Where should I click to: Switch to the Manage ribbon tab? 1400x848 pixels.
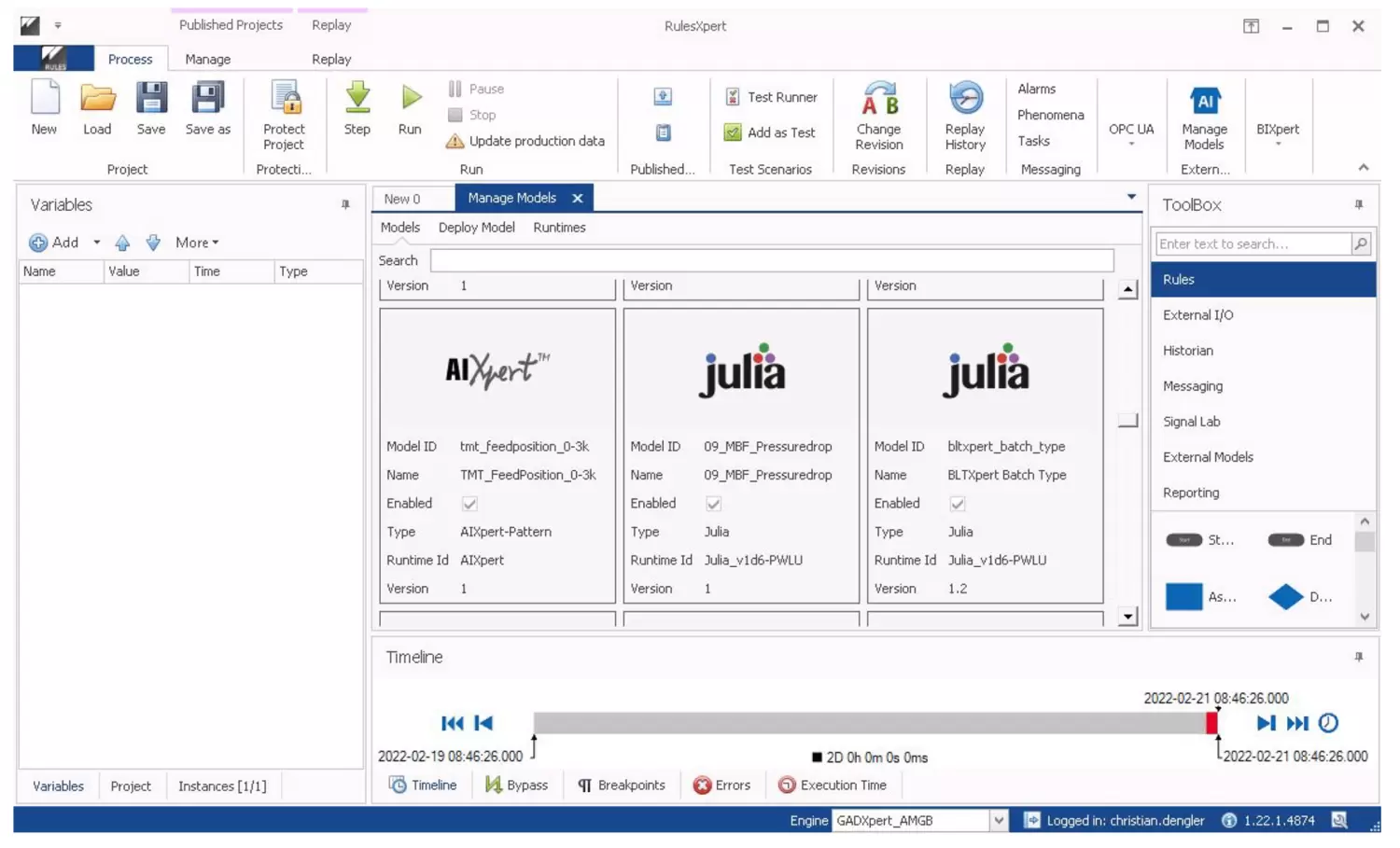(x=207, y=59)
